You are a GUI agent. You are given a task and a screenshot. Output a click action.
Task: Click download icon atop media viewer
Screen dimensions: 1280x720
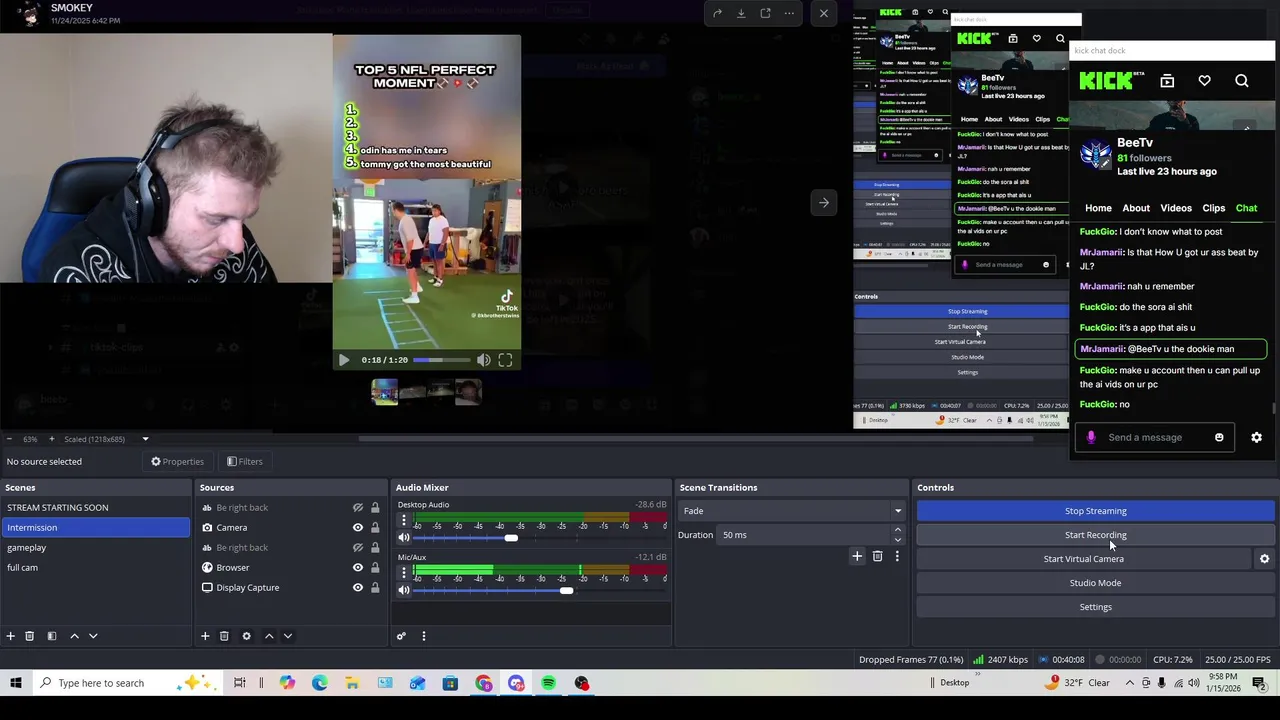click(741, 13)
